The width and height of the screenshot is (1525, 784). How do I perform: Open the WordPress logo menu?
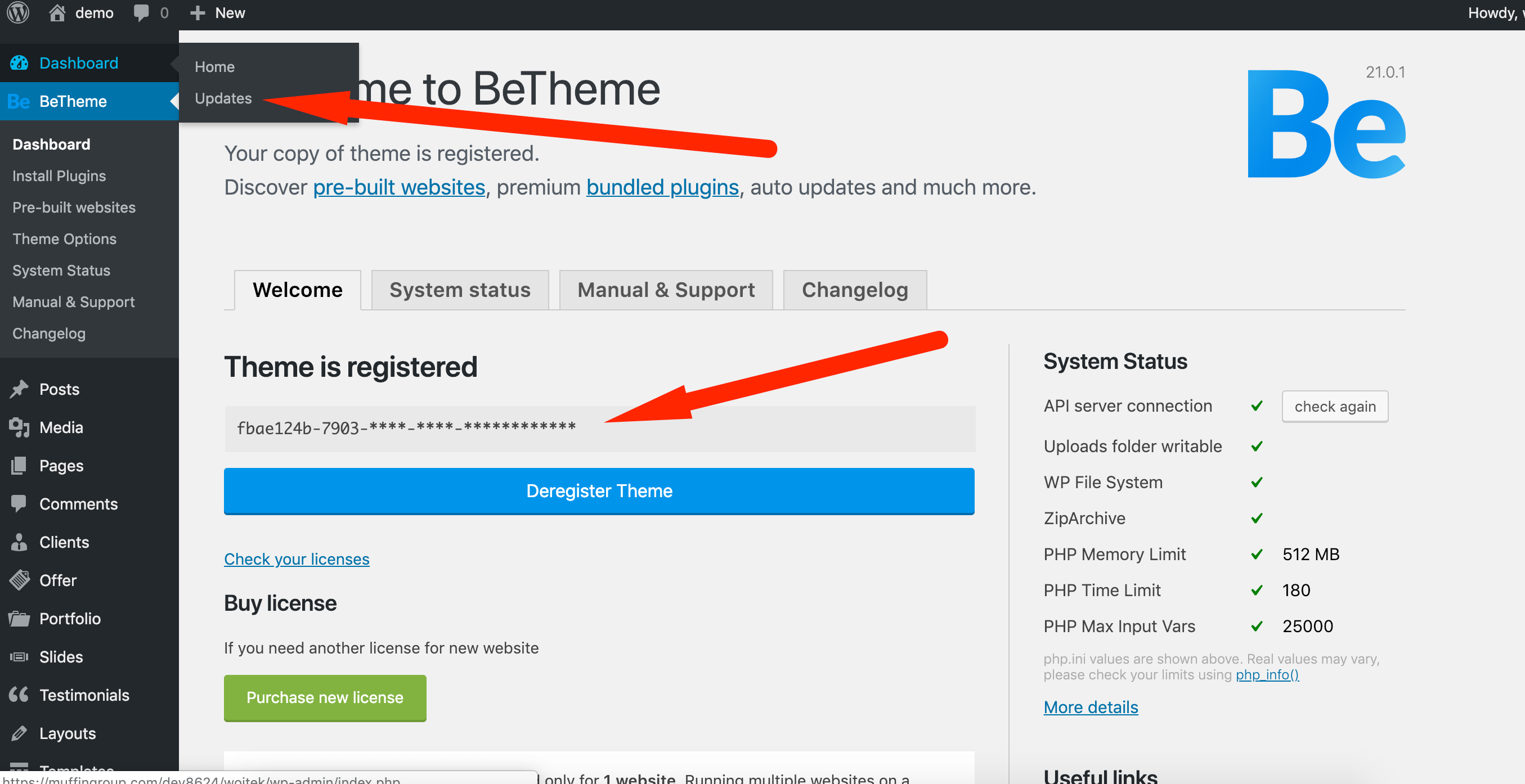click(x=18, y=13)
